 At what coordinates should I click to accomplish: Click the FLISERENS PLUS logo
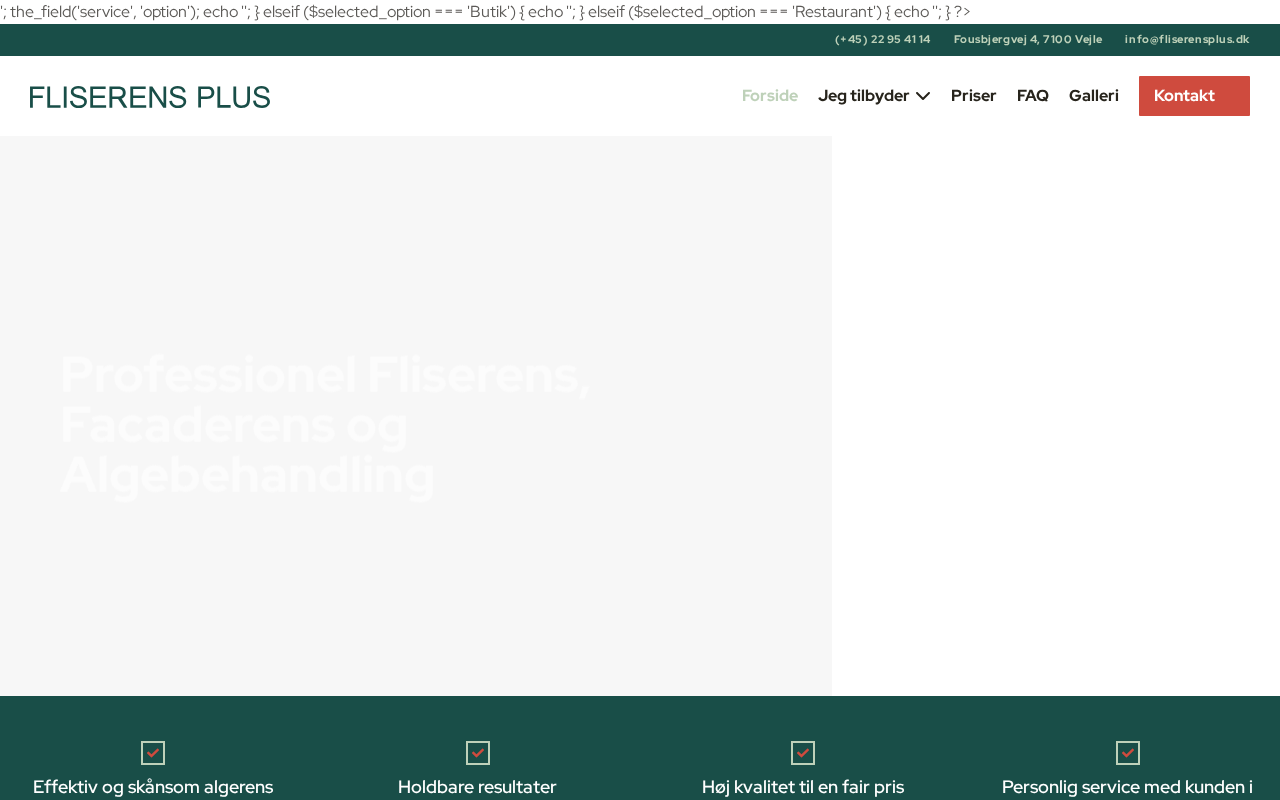pos(150,97)
